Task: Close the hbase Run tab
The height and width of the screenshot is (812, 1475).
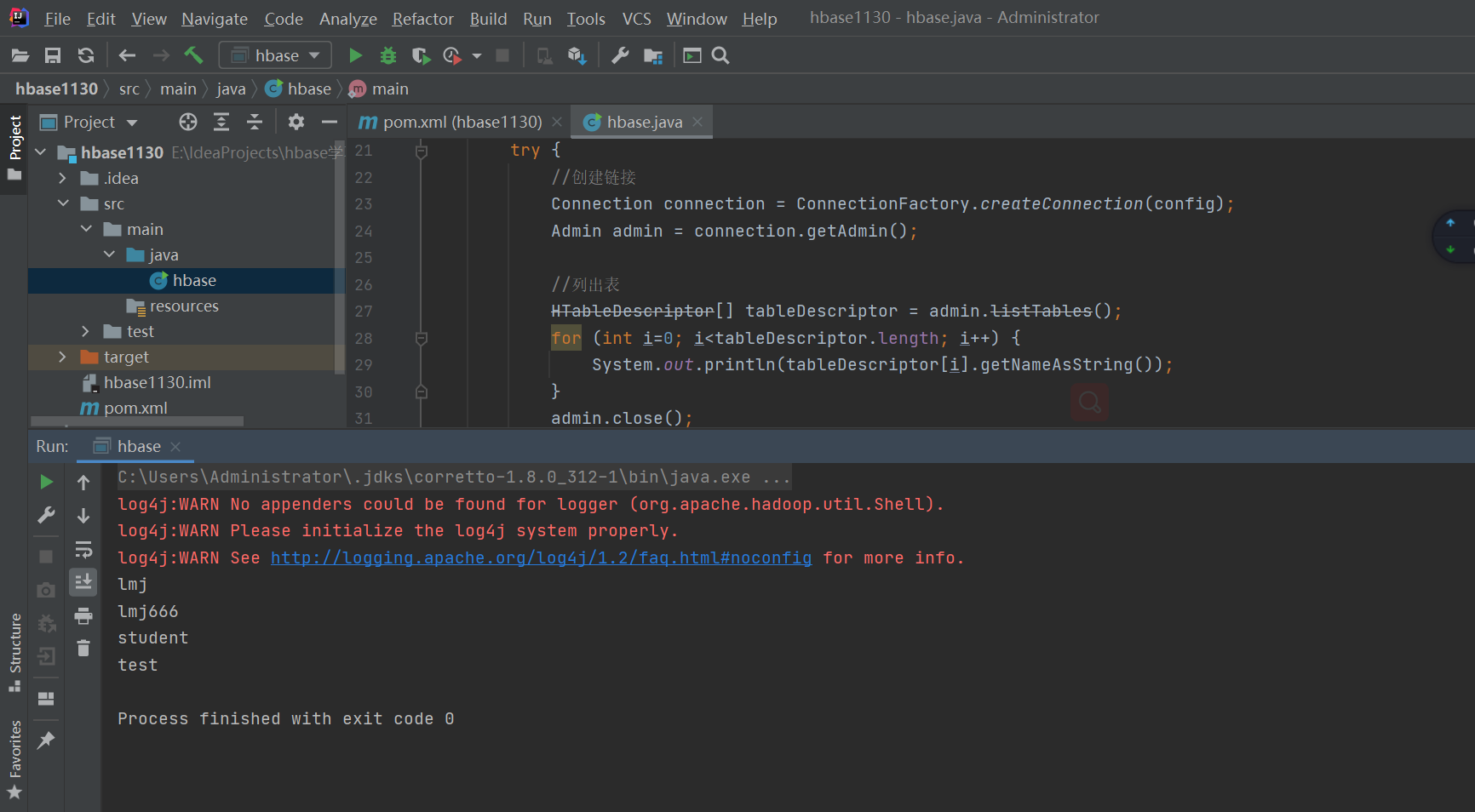Action: click(x=175, y=447)
